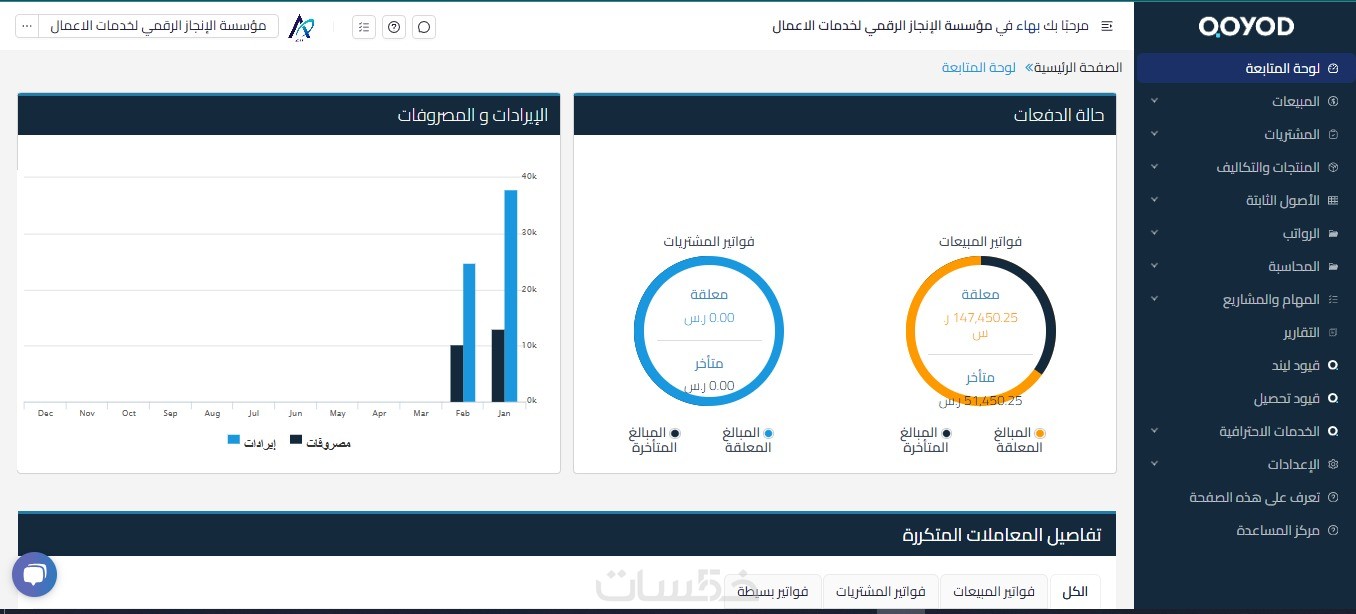Toggle المبالغ المعلقة legend under فواتير المشتريات

[748, 440]
